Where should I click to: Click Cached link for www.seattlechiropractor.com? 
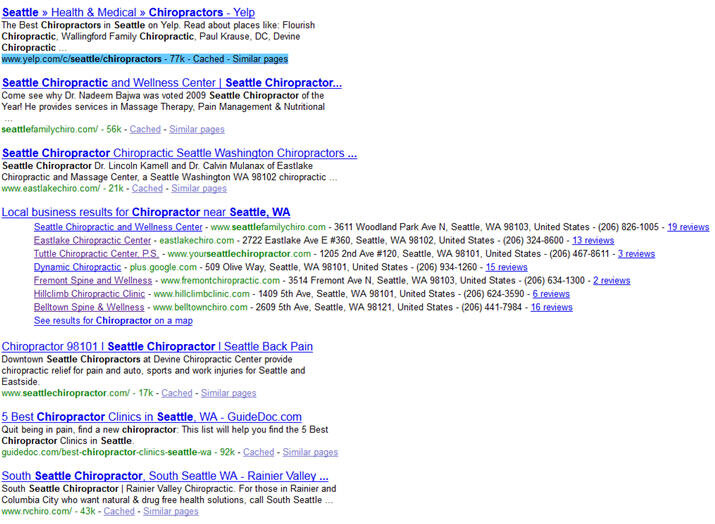(x=176, y=393)
